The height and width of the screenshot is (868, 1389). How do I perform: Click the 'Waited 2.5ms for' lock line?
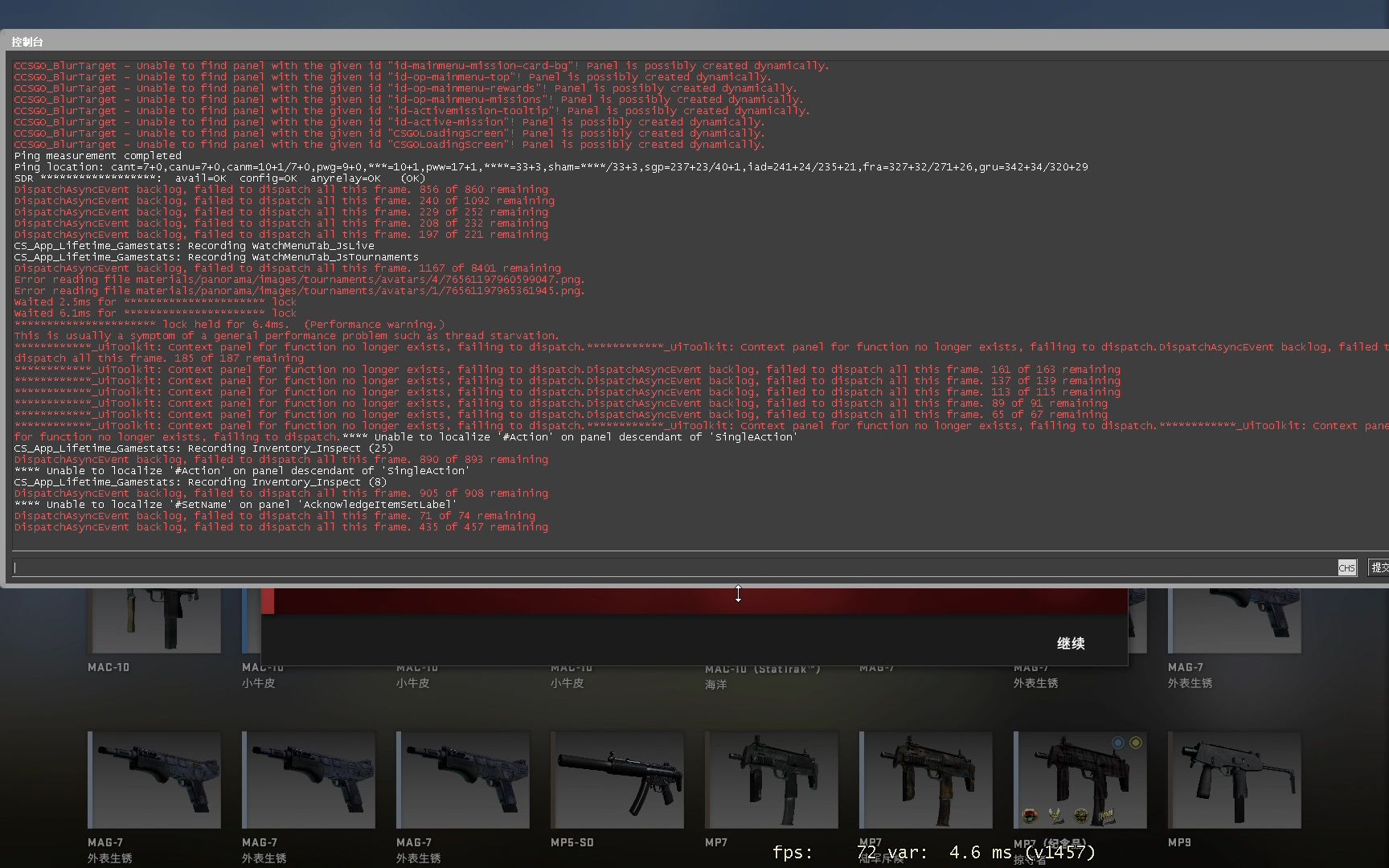[155, 302]
